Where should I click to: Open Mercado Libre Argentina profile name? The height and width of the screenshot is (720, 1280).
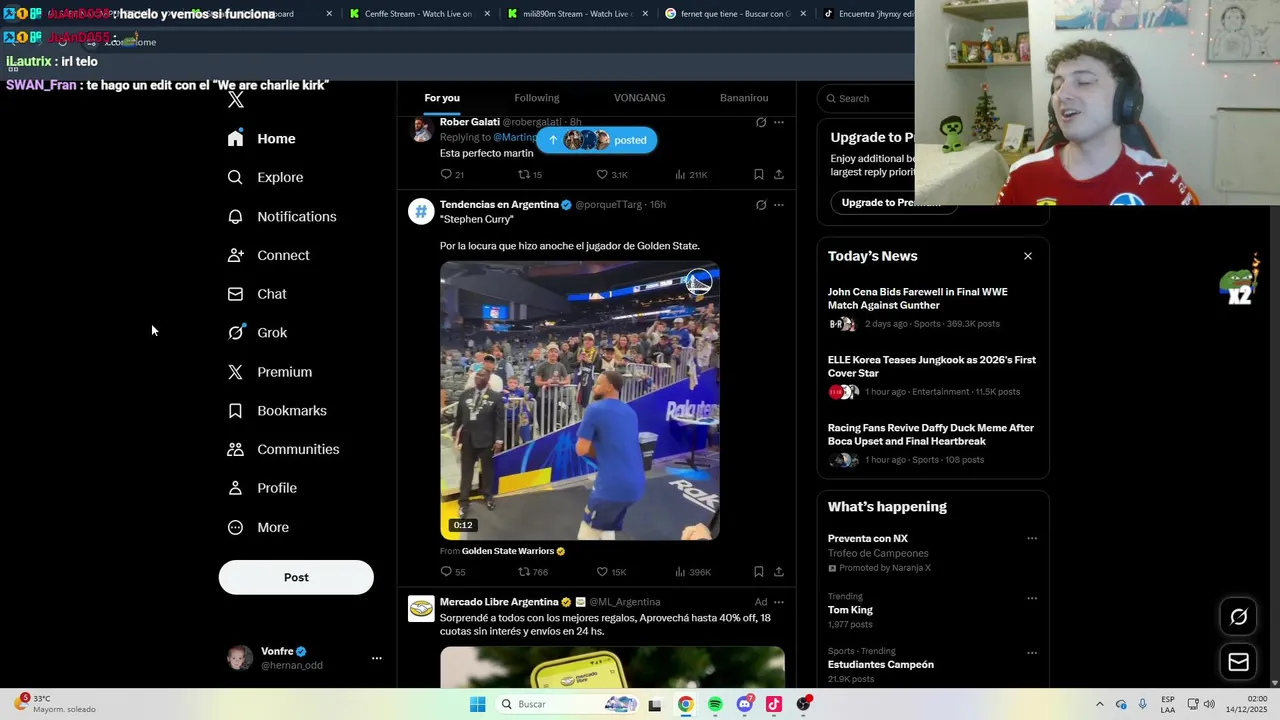(x=499, y=602)
